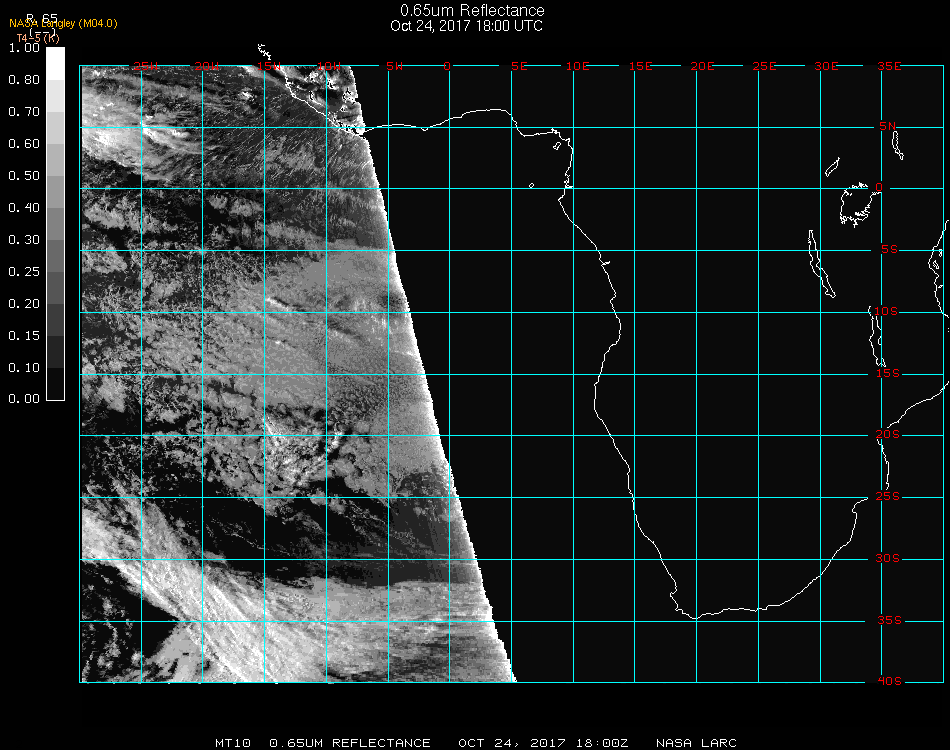Click the "MT10" text in the footer
Image resolution: width=950 pixels, height=750 pixels.
[233, 743]
